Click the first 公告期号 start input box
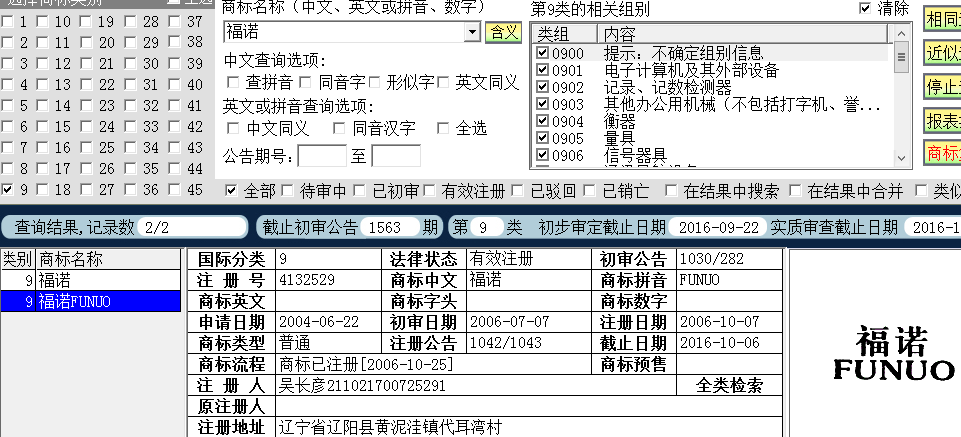Image resolution: width=961 pixels, height=437 pixels. (322, 156)
